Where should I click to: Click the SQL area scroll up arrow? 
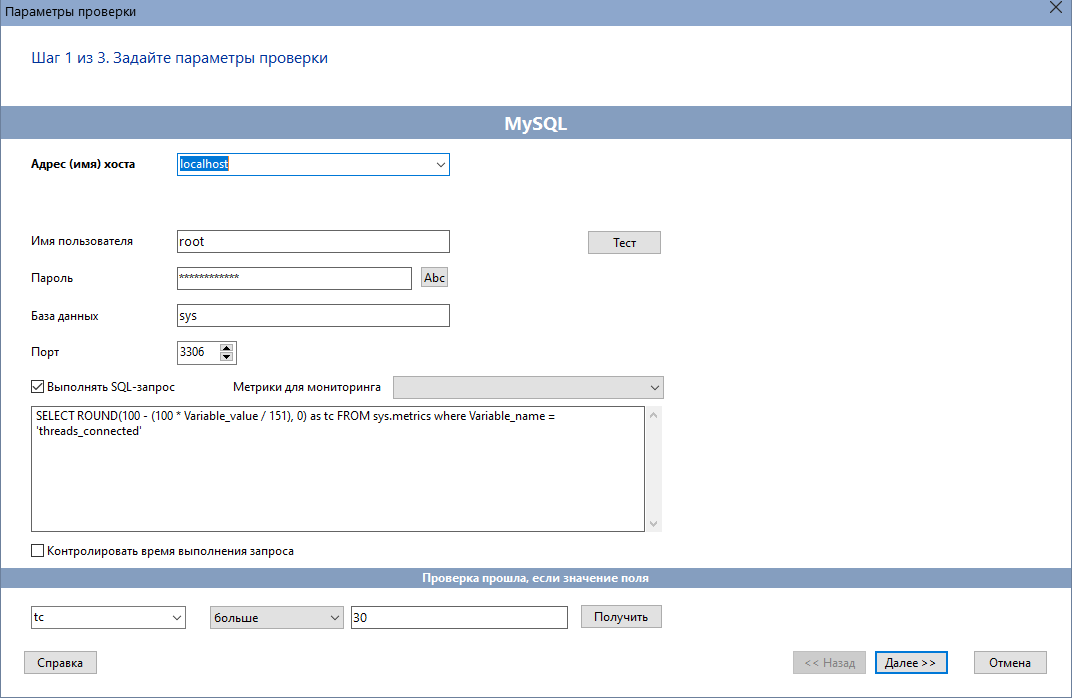tap(654, 415)
